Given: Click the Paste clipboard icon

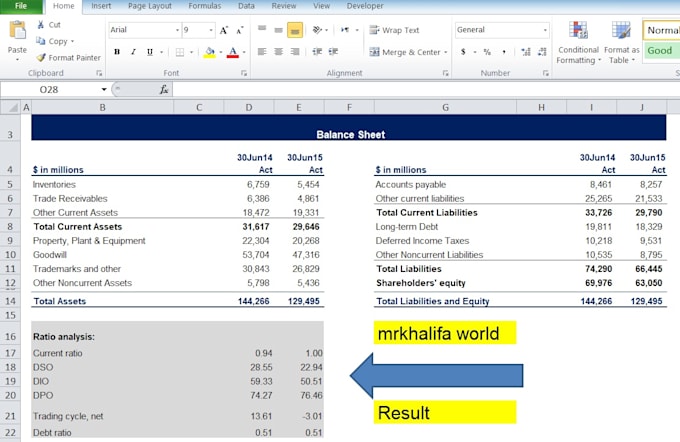Looking at the screenshot, I should click(x=17, y=31).
